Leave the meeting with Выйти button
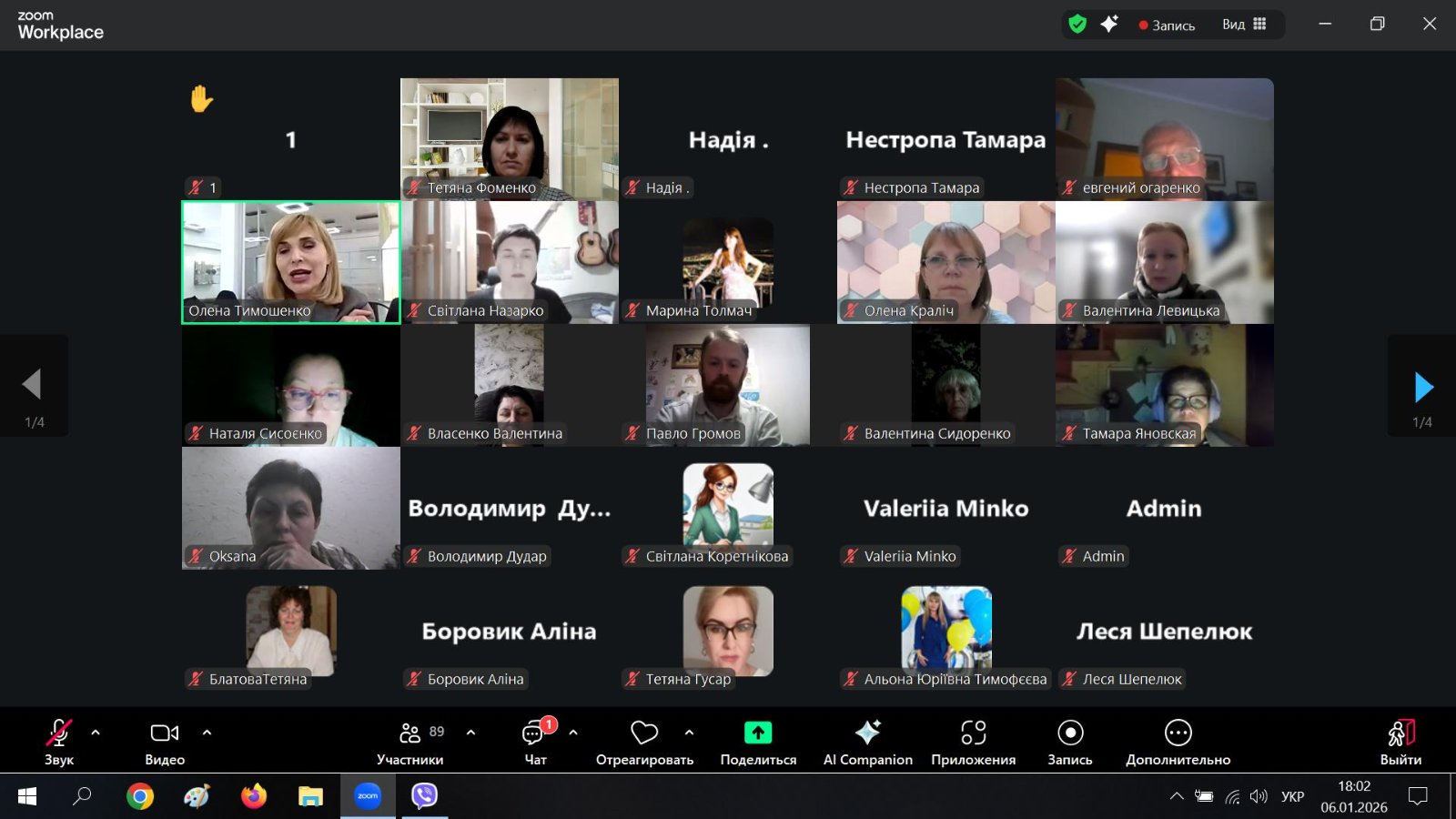The height and width of the screenshot is (819, 1456). (x=1400, y=733)
